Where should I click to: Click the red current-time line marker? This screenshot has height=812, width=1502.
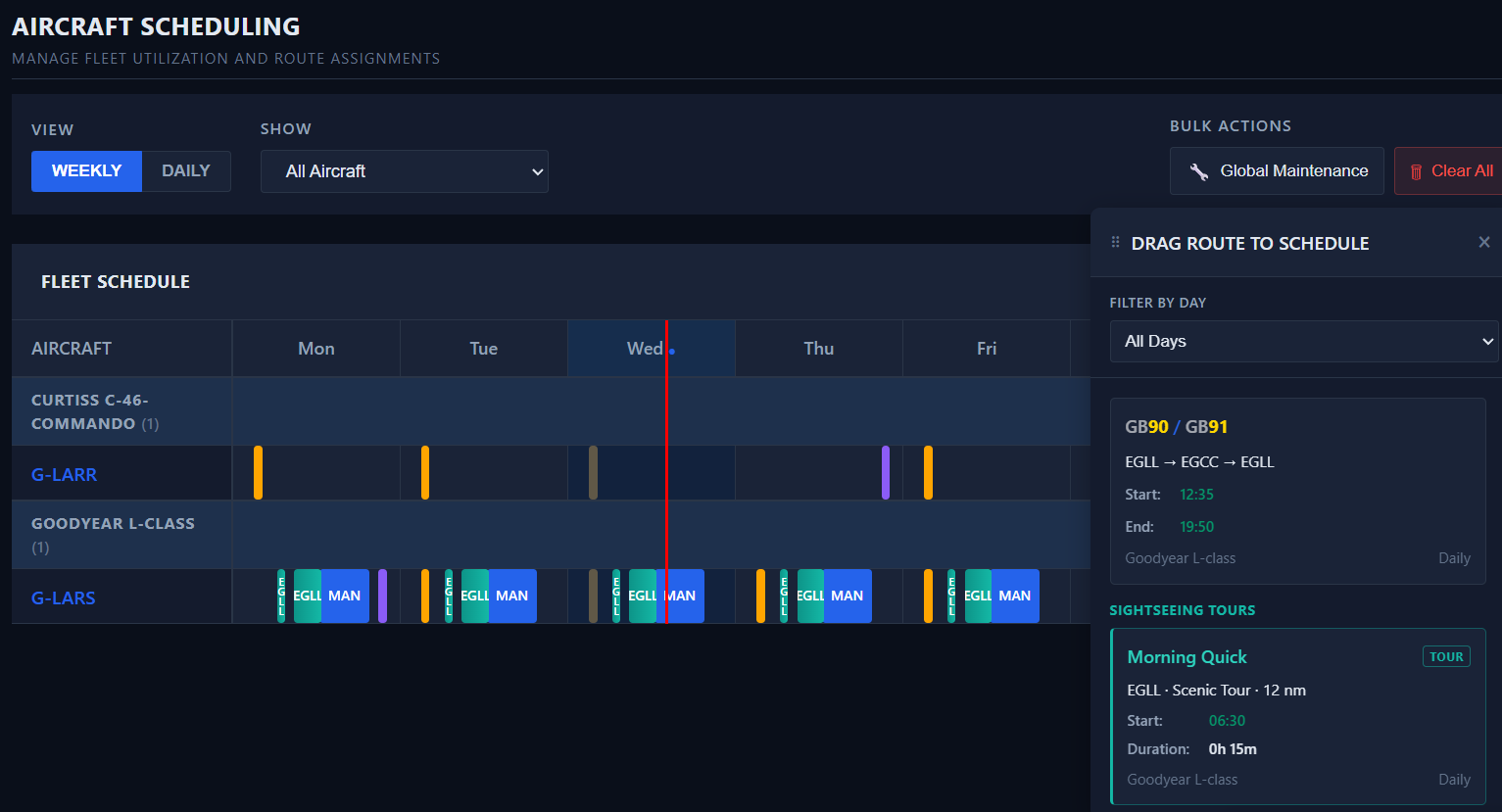pyautogui.click(x=666, y=471)
